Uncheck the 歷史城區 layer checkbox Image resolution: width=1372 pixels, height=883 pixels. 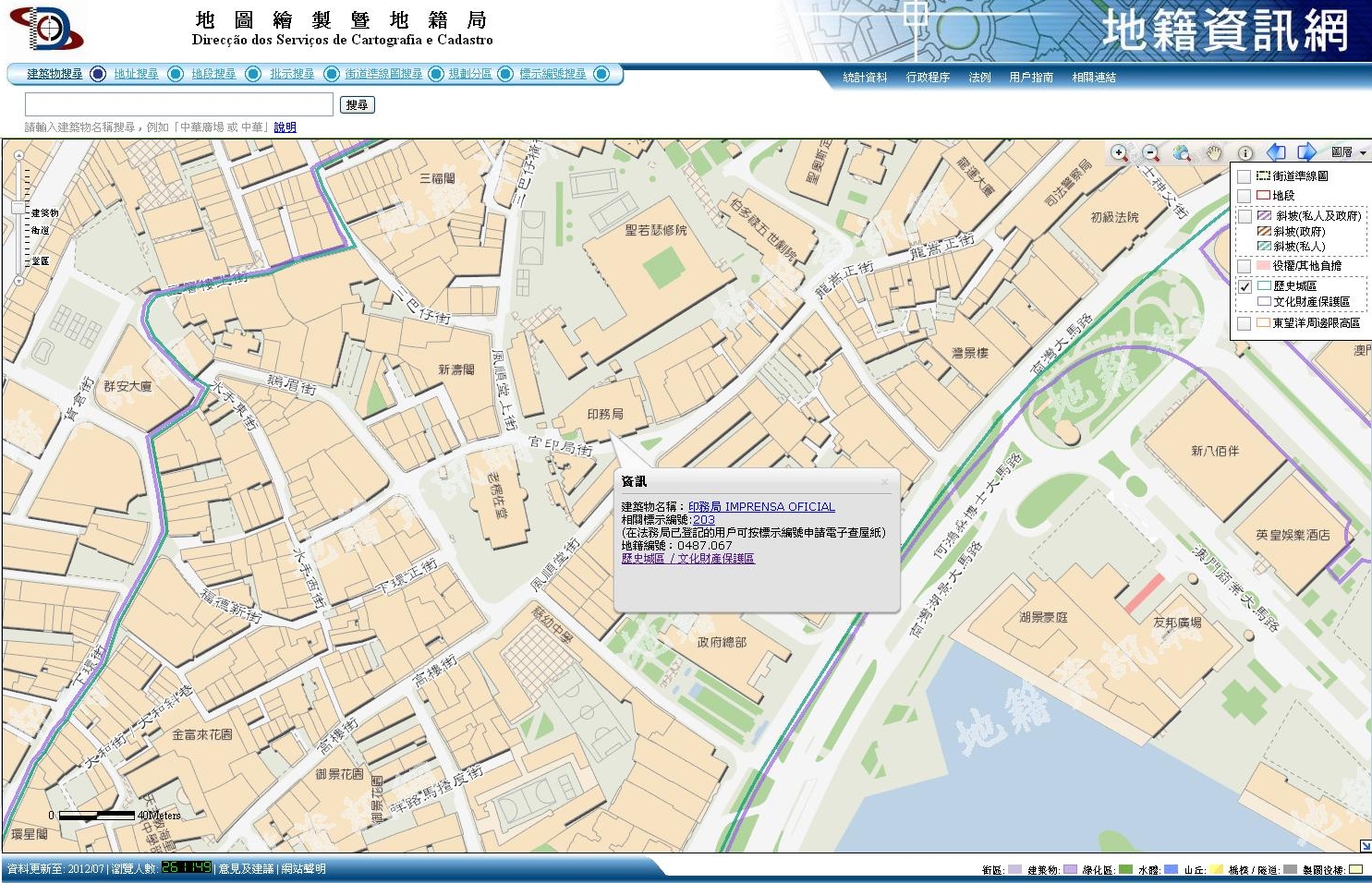coord(1244,286)
